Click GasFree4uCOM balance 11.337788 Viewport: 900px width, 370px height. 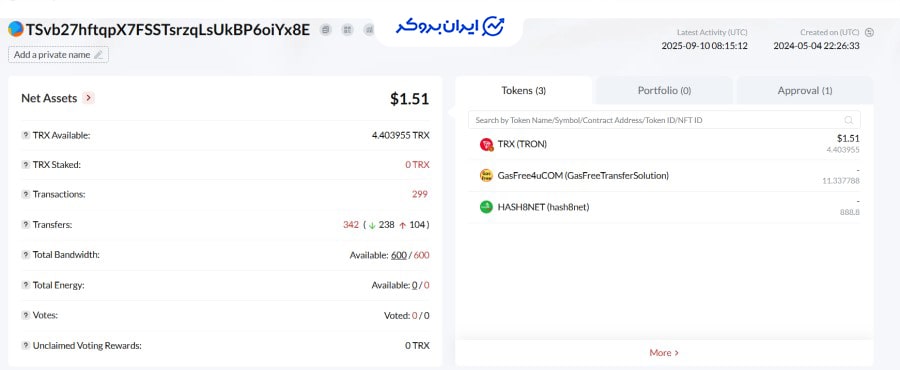coord(841,181)
